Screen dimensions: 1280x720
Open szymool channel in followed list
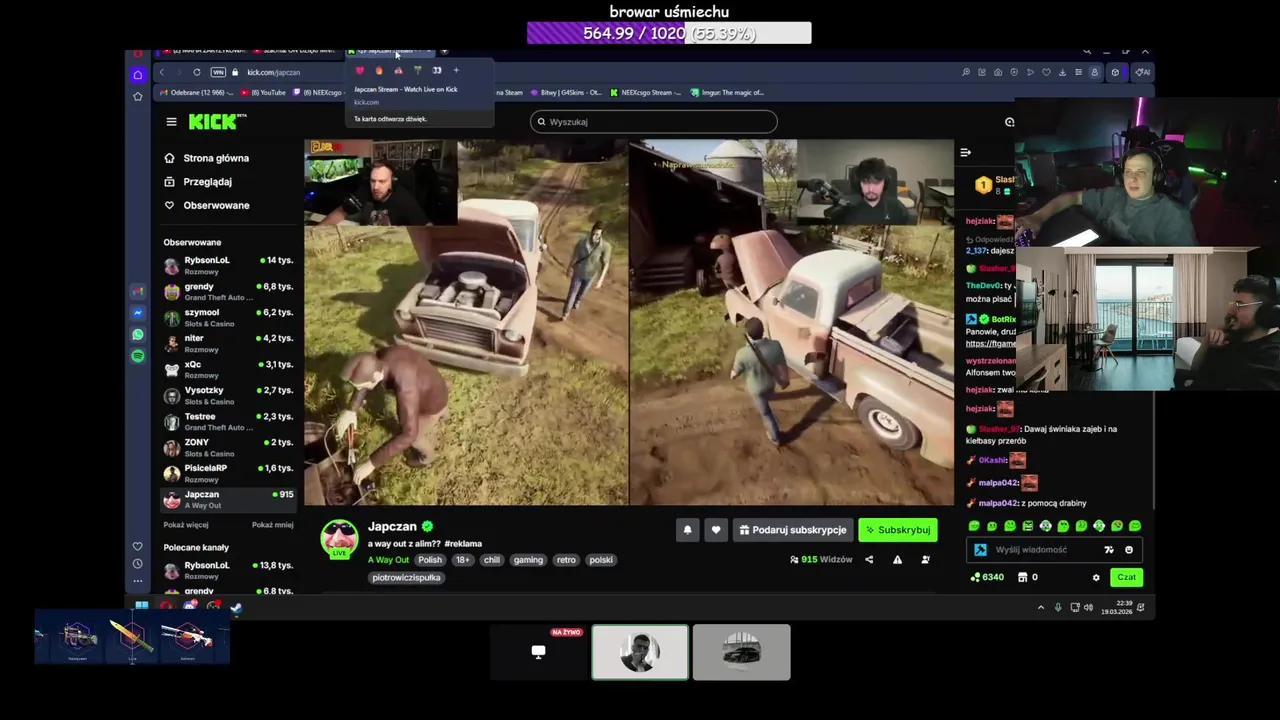(x=228, y=317)
